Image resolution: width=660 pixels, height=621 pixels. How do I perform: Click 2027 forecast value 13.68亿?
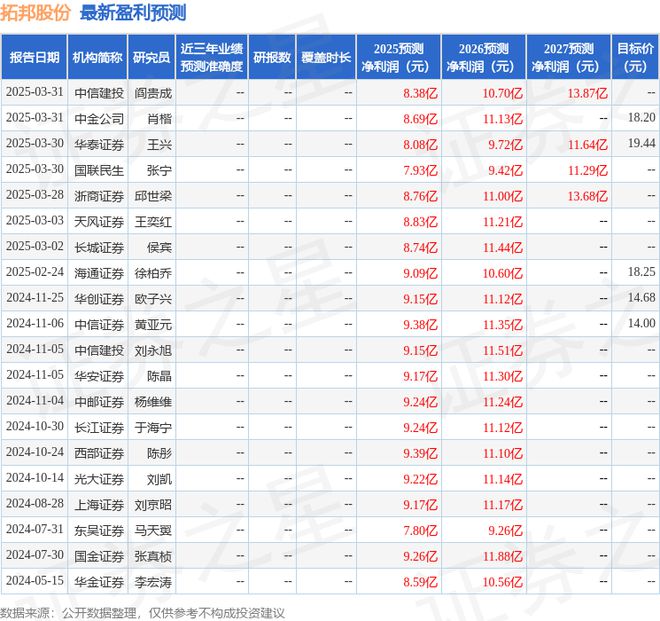[588, 196]
